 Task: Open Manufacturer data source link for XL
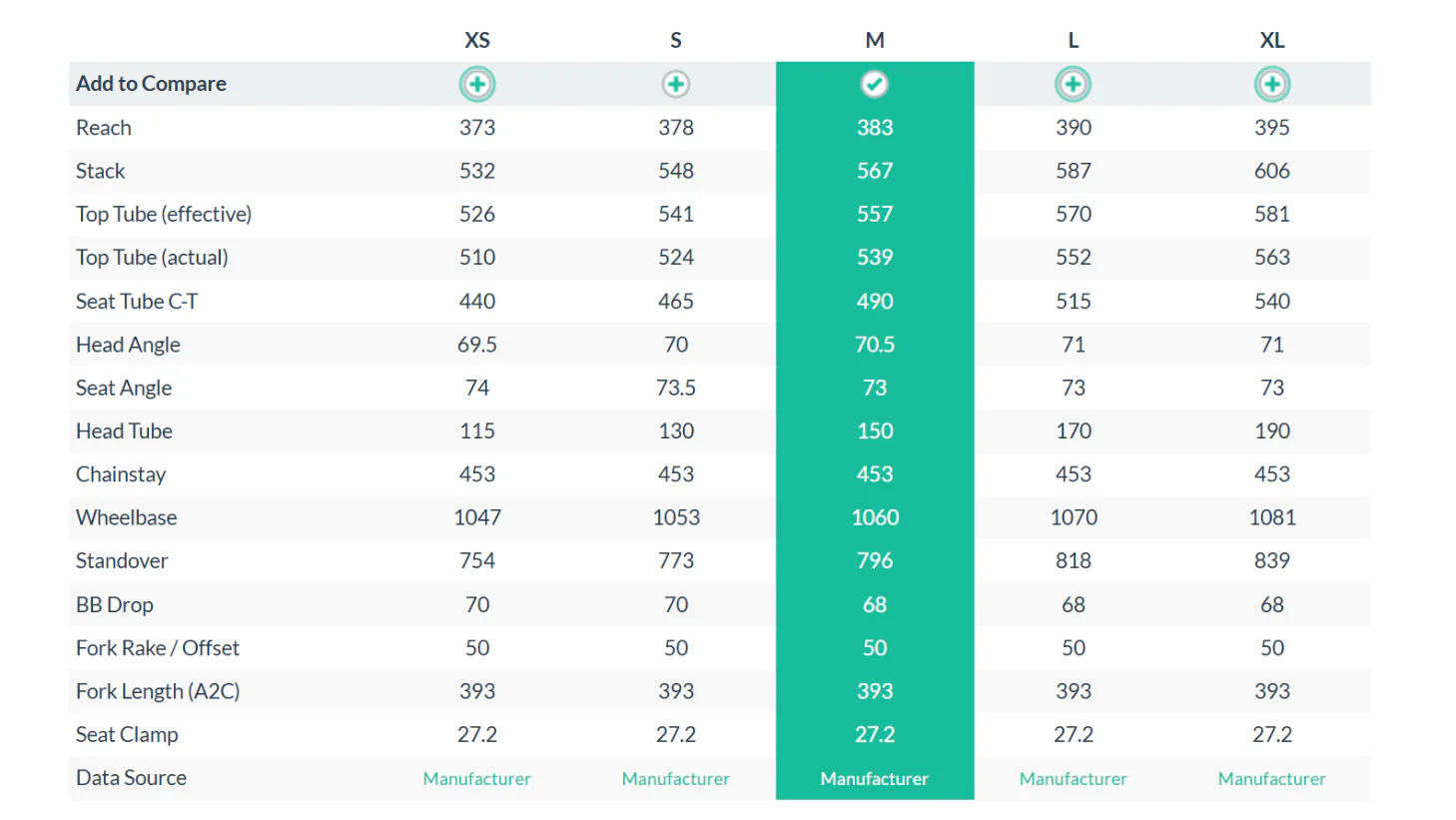[1272, 779]
